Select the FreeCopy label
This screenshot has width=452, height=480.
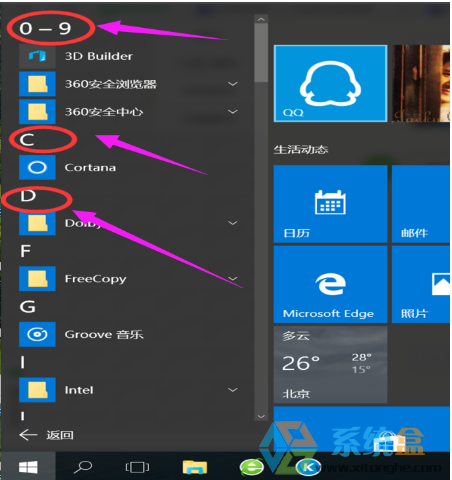click(x=95, y=279)
